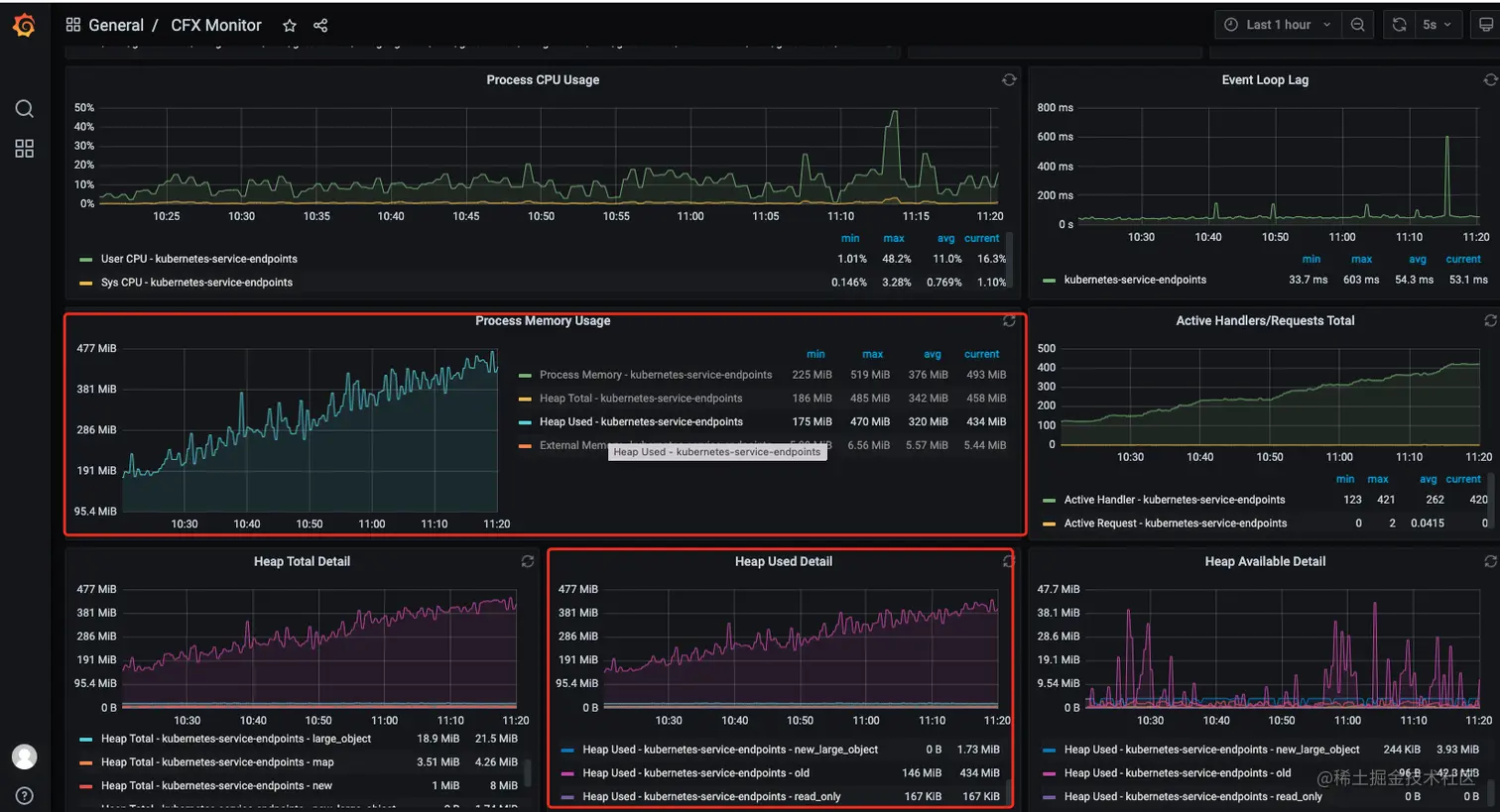1500x812 pixels.
Task: Open the Help question mark icon
Action: (24, 795)
